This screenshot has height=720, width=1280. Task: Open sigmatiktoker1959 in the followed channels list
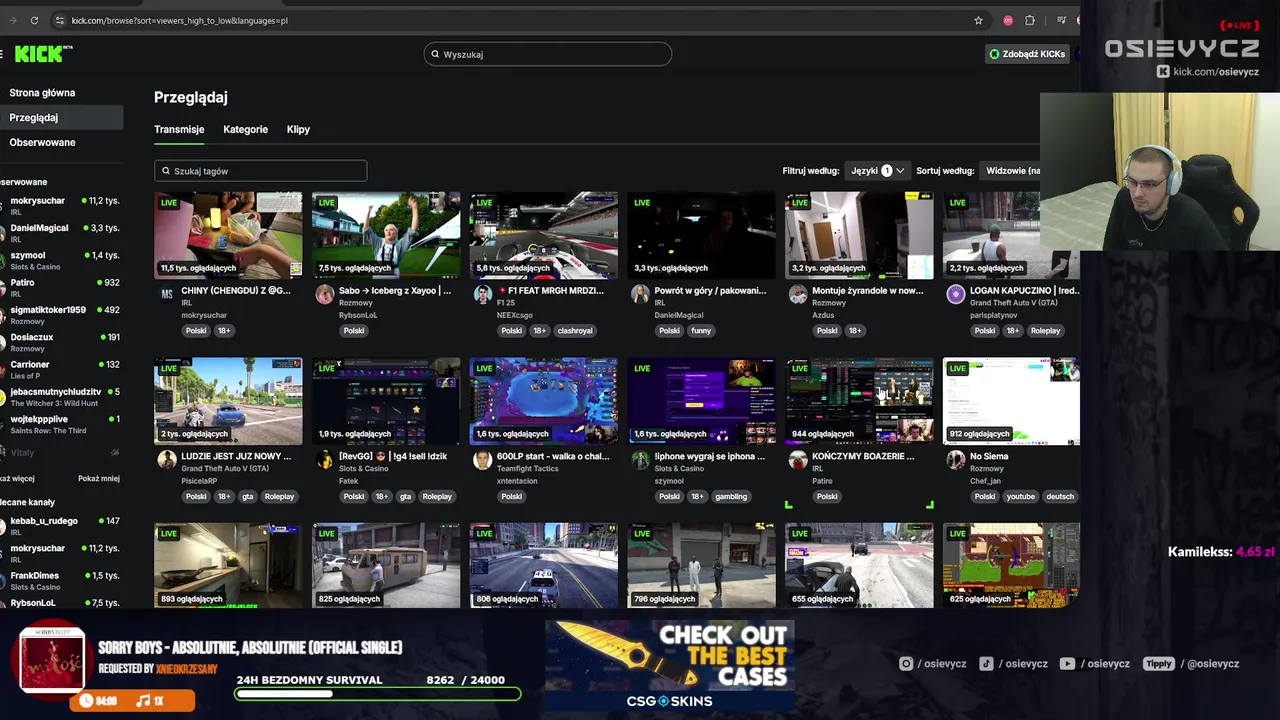(x=62, y=314)
